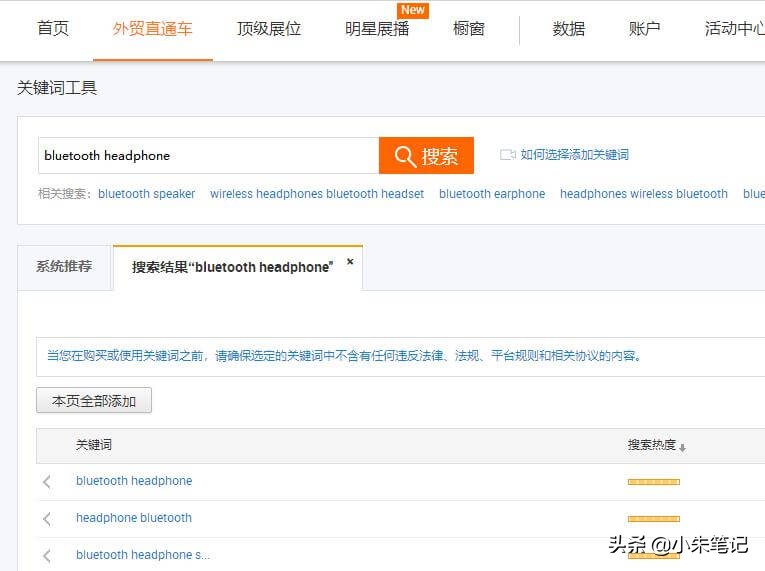Open the 如何选择添加关键词 help link
The height and width of the screenshot is (571, 765).
(x=575, y=155)
